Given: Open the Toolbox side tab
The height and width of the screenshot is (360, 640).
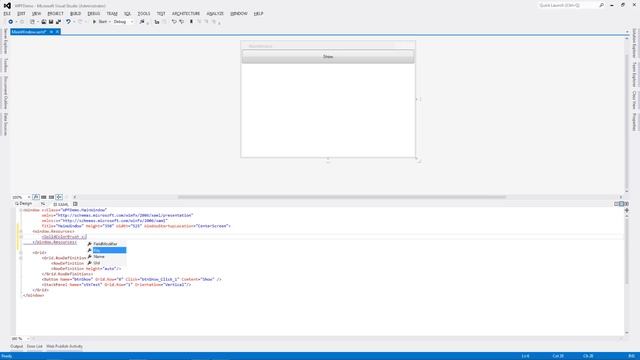Looking at the screenshot, I should click(x=5, y=65).
